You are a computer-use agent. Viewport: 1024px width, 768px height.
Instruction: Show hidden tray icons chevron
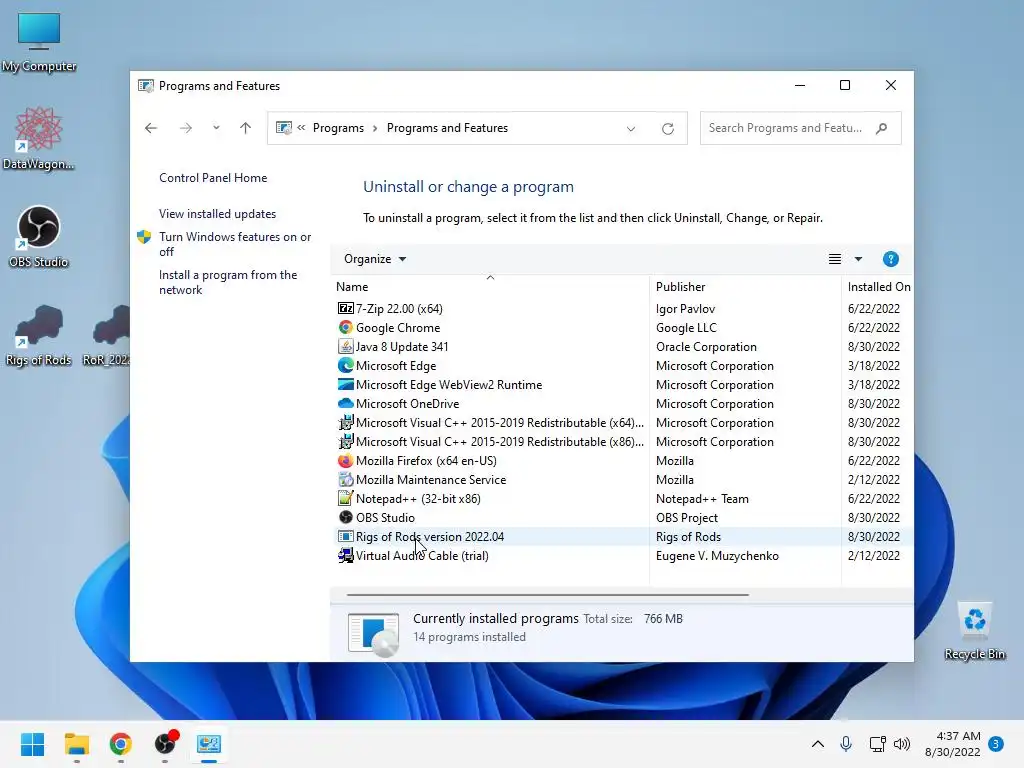818,744
